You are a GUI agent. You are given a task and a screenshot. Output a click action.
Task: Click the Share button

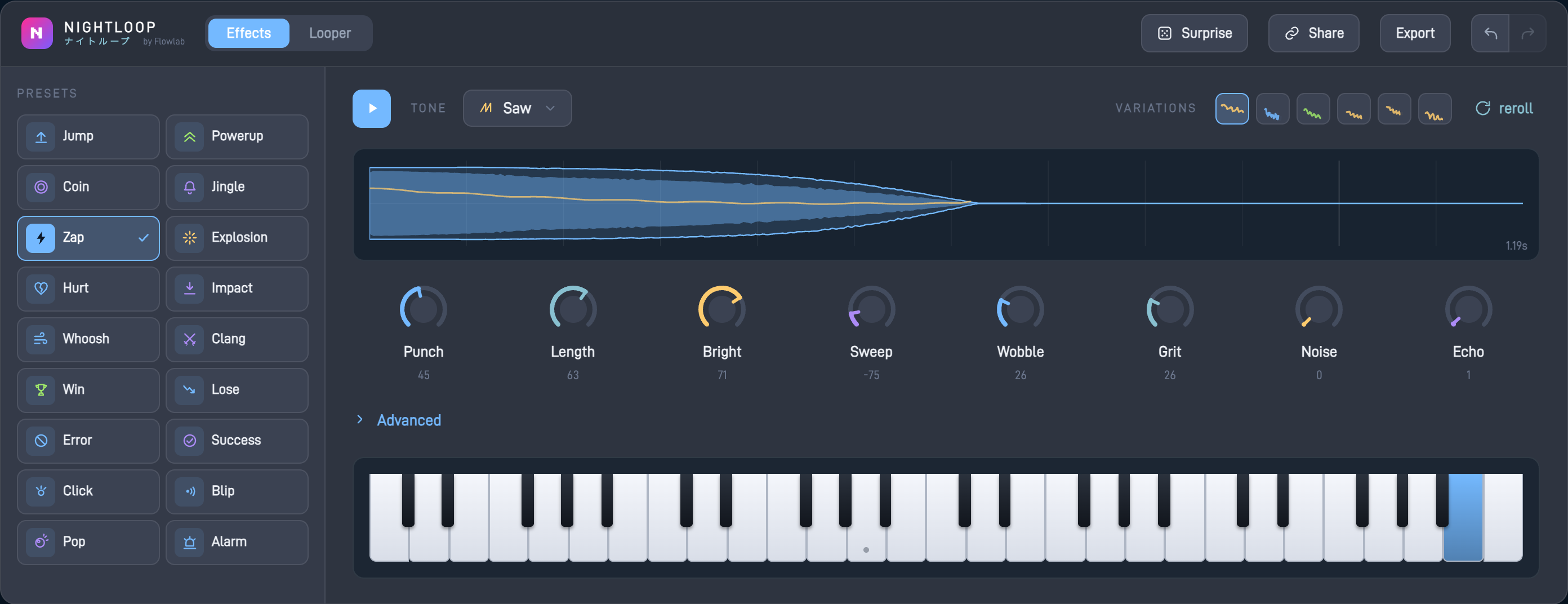point(1313,33)
